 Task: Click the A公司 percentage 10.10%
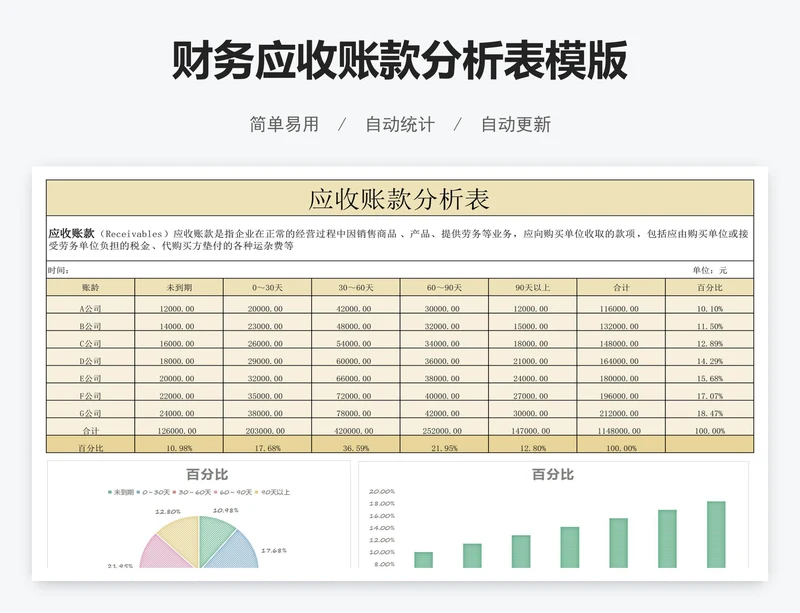710,309
